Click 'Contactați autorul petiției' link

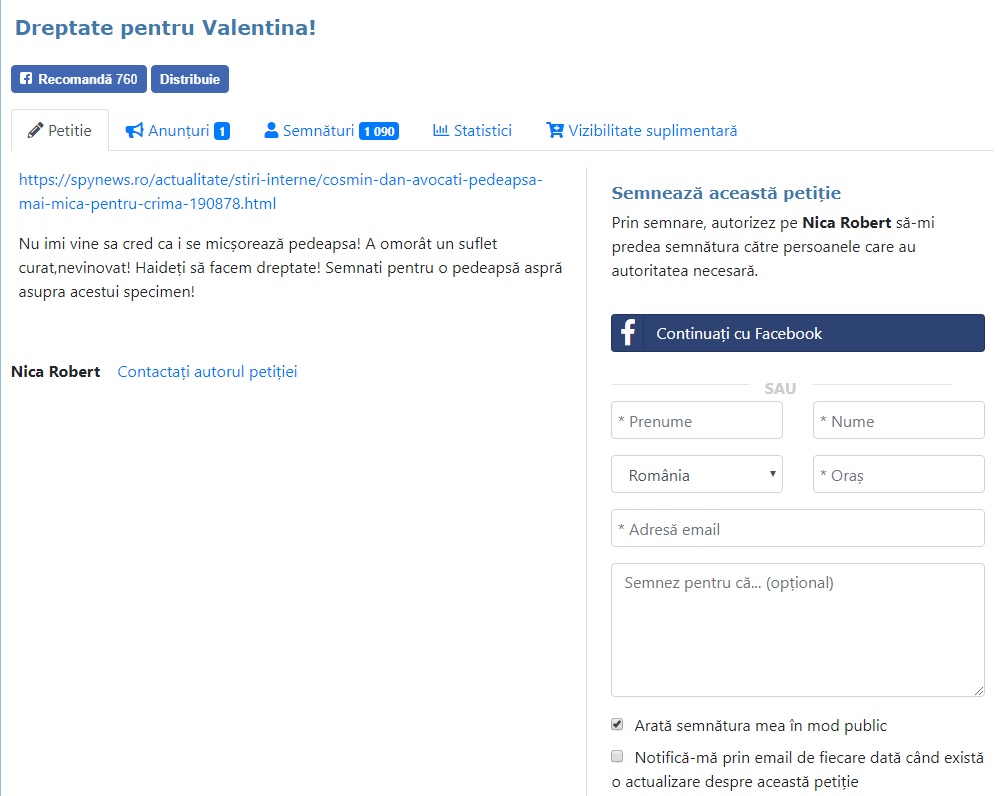tap(207, 372)
